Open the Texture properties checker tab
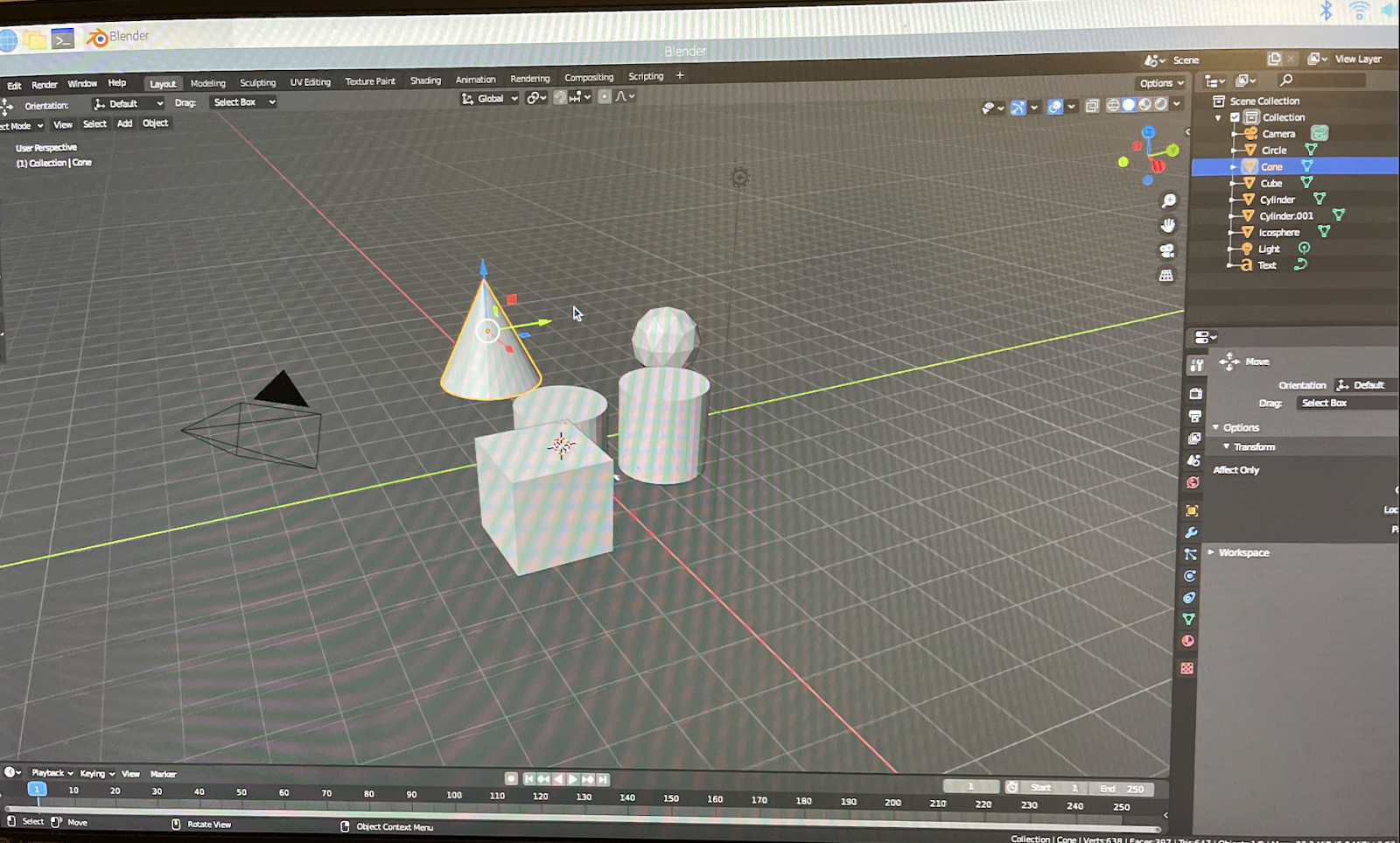The image size is (1400, 843). coord(1186,668)
